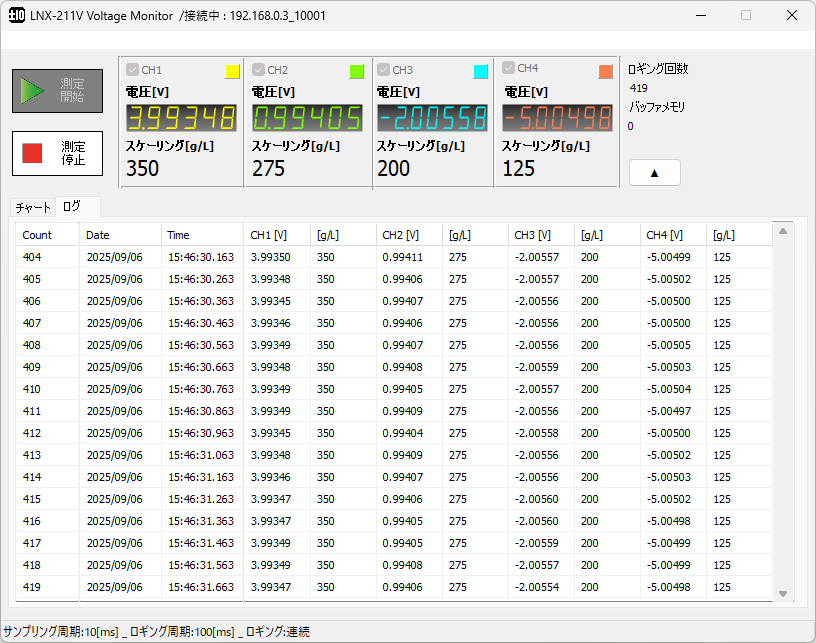Click the CH1 scaling value 350
The width and height of the screenshot is (816, 643).
pos(143,169)
